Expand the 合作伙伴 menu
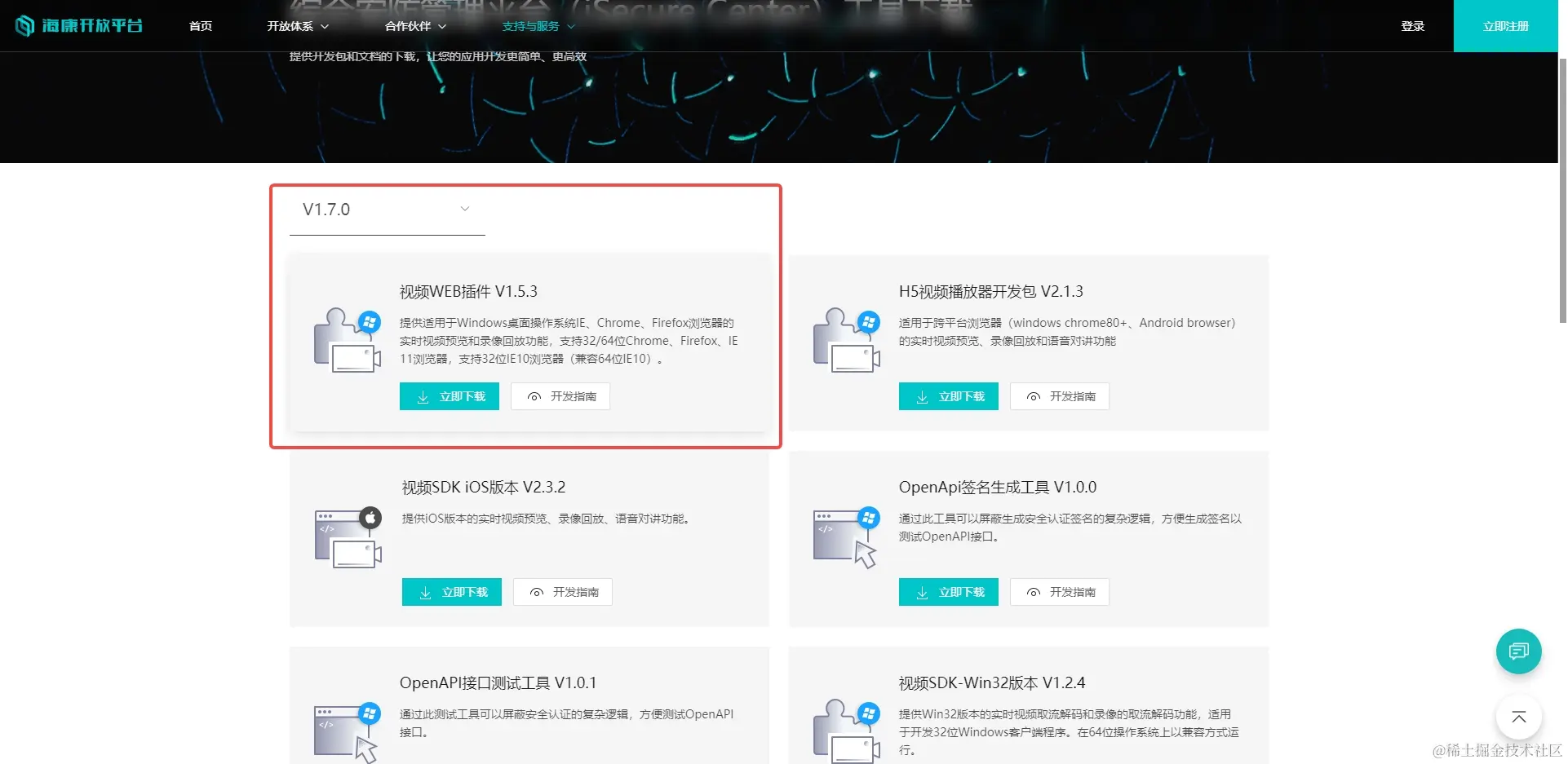 (x=415, y=26)
